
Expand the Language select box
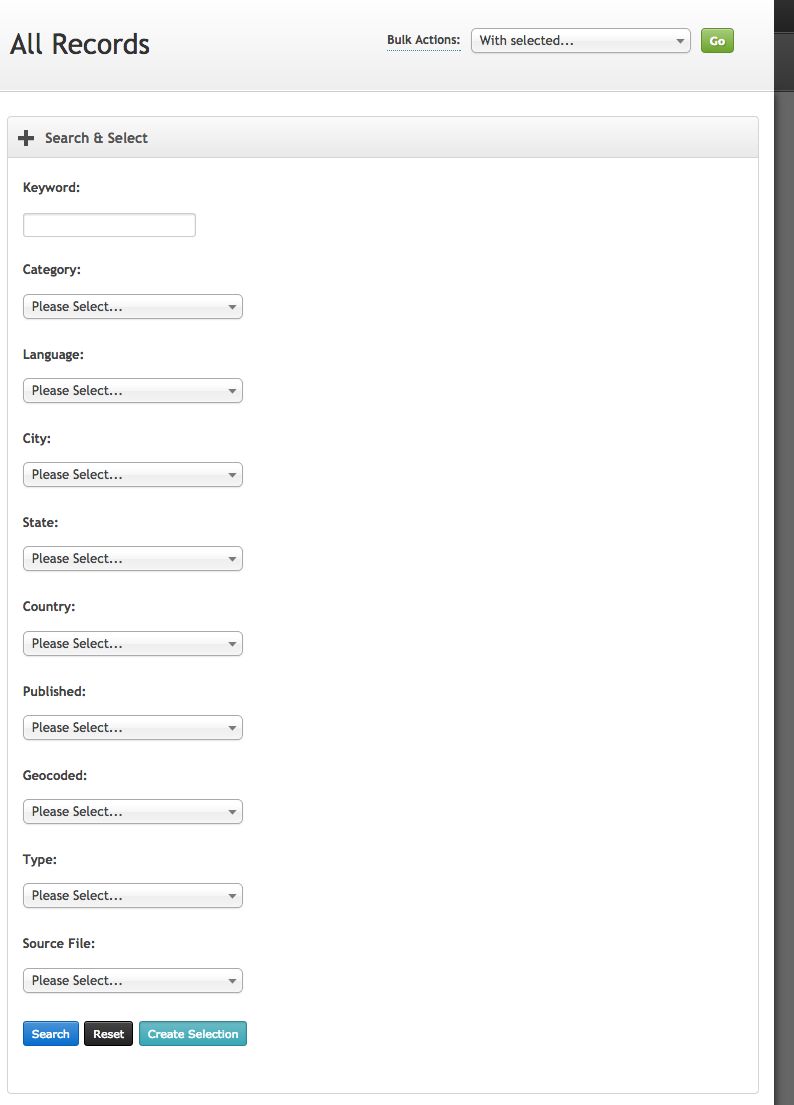pos(132,390)
